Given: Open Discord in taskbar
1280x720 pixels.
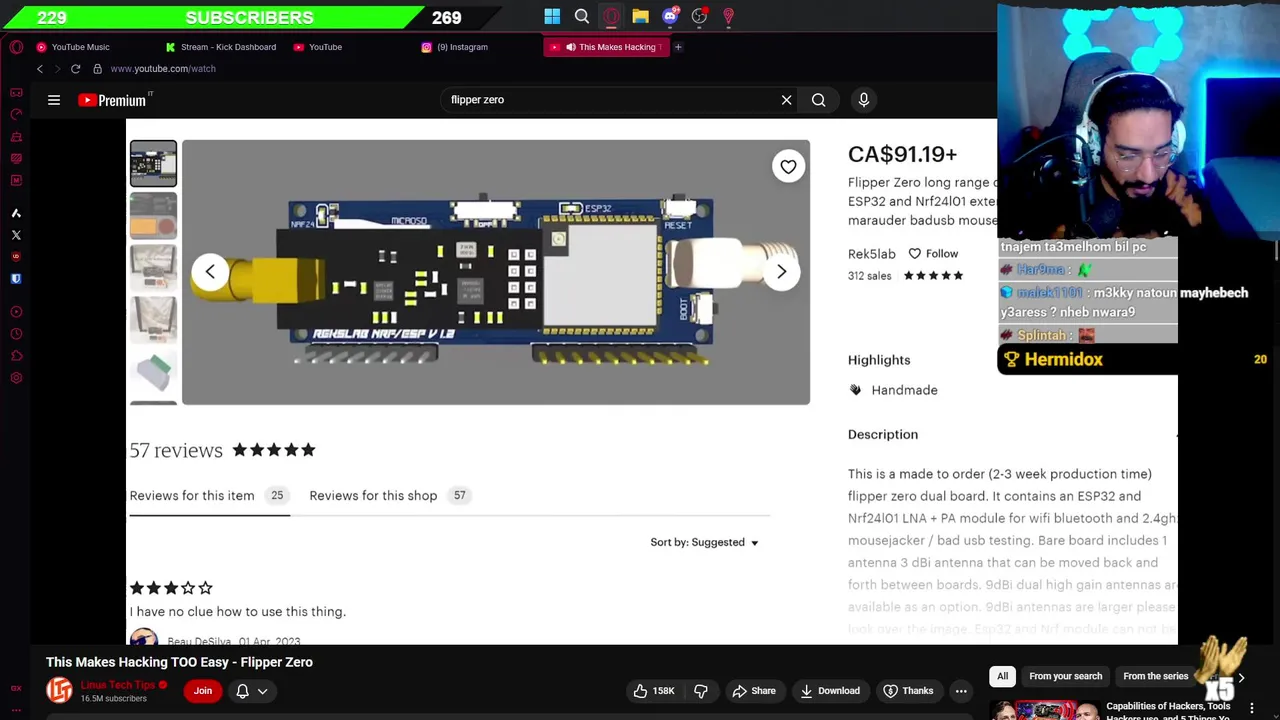Looking at the screenshot, I should coord(670,16).
